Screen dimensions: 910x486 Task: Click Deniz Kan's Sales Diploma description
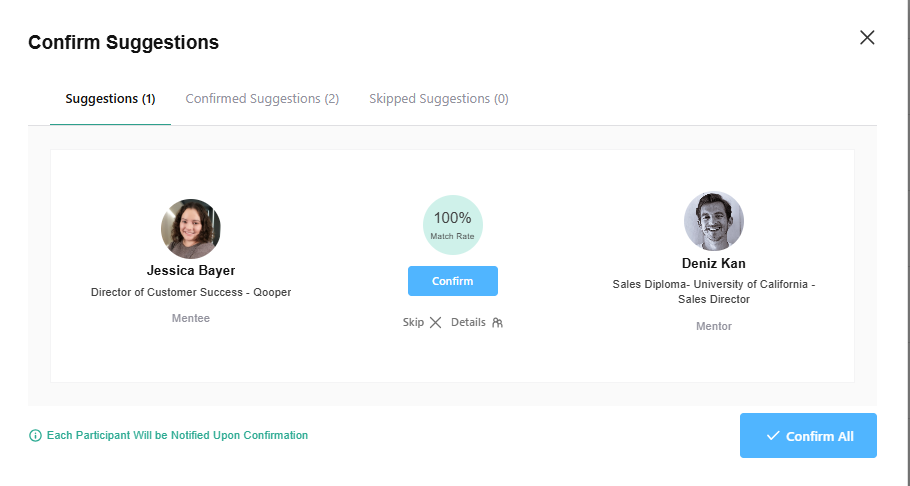tap(713, 292)
